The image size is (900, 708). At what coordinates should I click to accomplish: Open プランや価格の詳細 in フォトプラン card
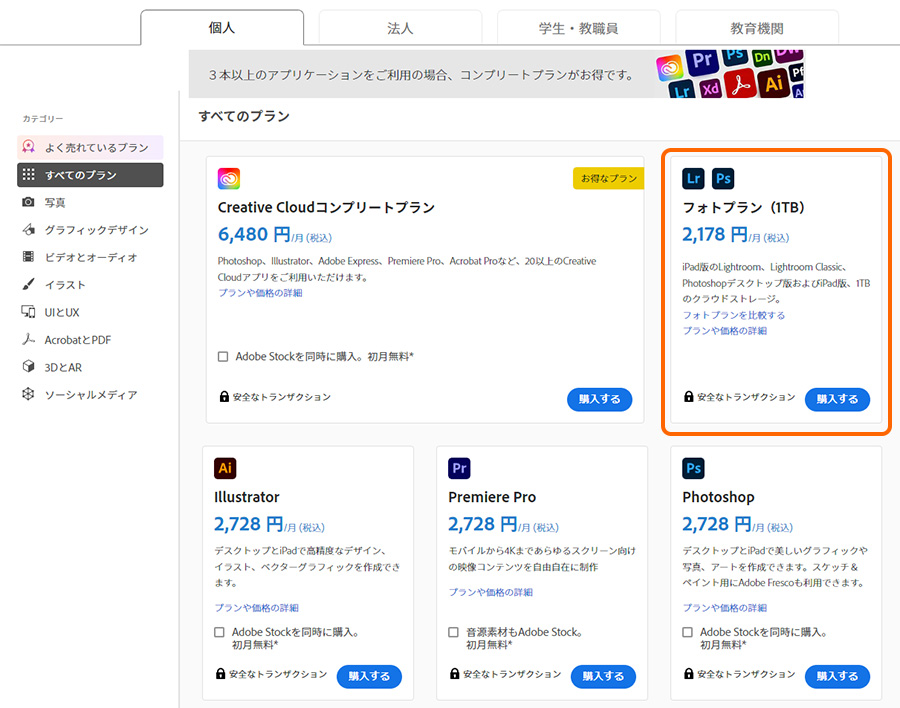(724, 331)
